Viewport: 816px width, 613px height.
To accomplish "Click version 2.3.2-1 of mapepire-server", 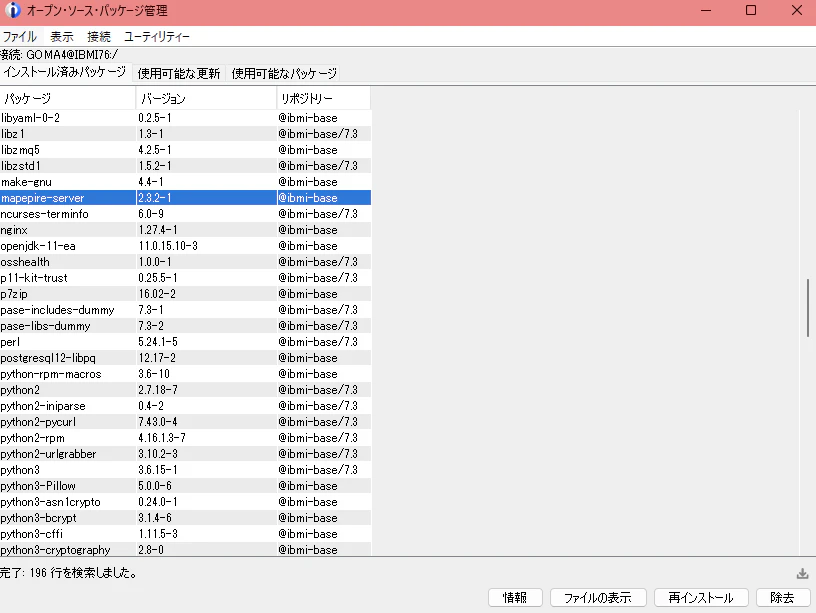I will coord(155,198).
